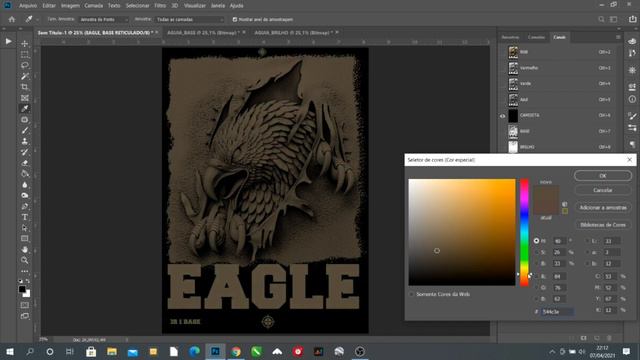640x360 pixels.
Task: Select the Path Selection tool
Action: 25,228
